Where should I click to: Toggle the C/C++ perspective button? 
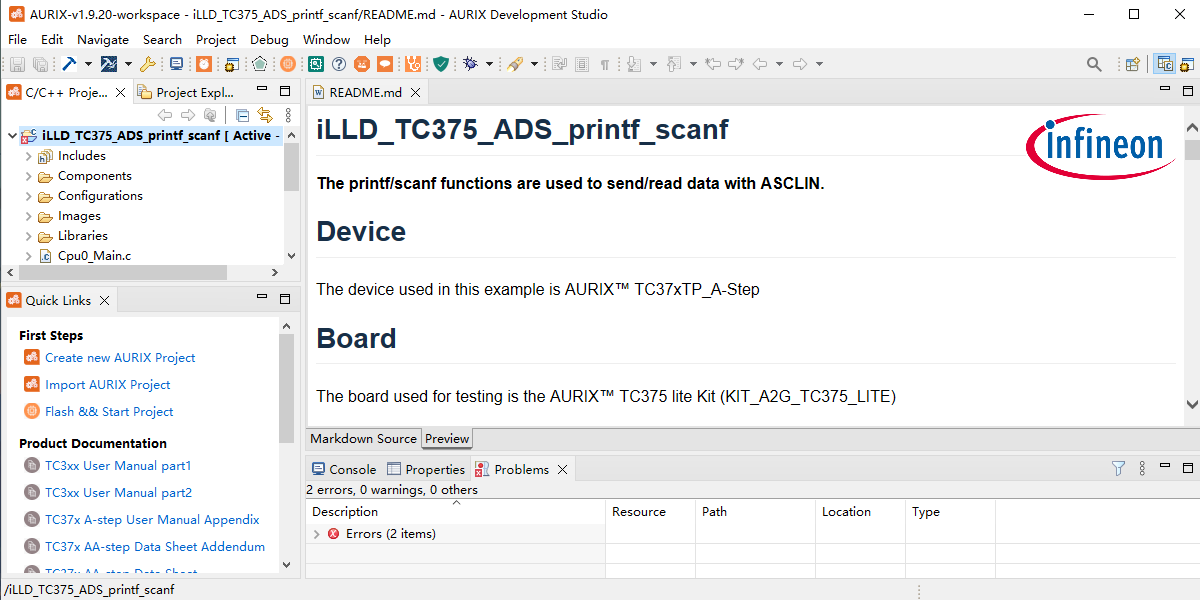1165,64
